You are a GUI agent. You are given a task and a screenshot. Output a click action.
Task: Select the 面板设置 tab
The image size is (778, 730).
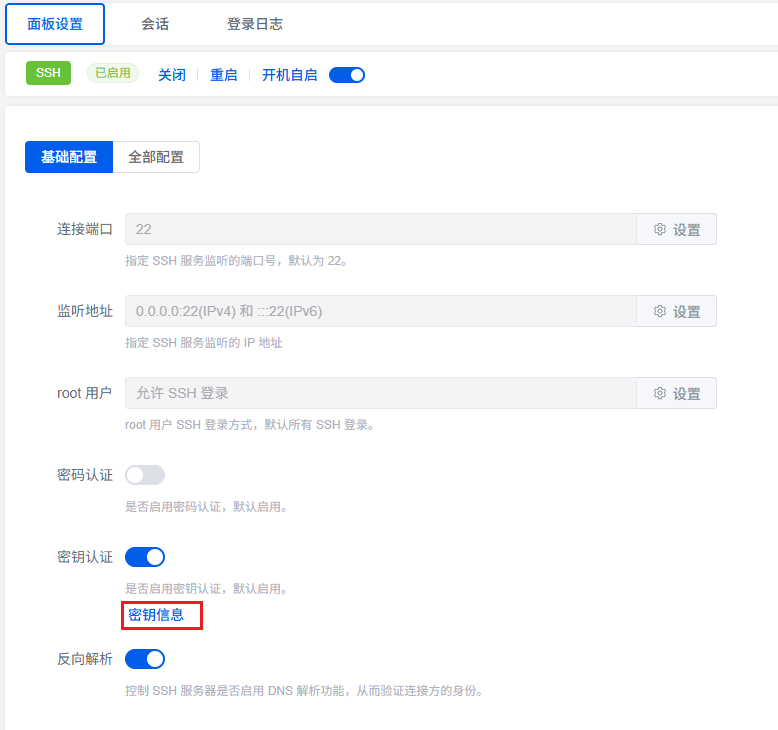(55, 24)
